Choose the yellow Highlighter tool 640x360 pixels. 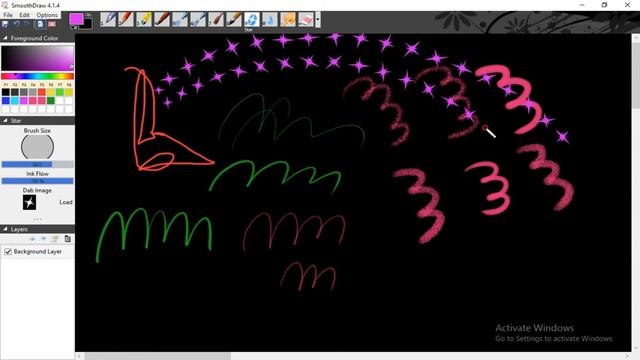[x=144, y=19]
